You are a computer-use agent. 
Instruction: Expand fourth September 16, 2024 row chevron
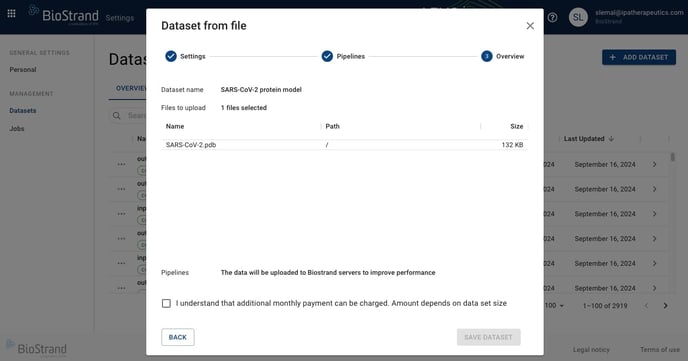point(655,239)
